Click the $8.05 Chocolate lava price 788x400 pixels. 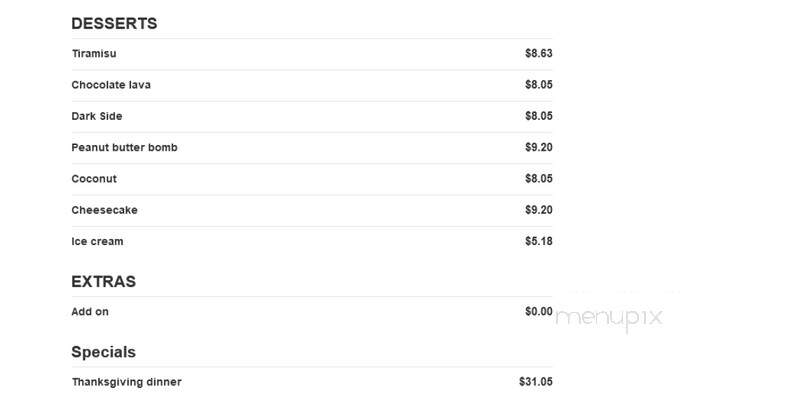click(539, 84)
